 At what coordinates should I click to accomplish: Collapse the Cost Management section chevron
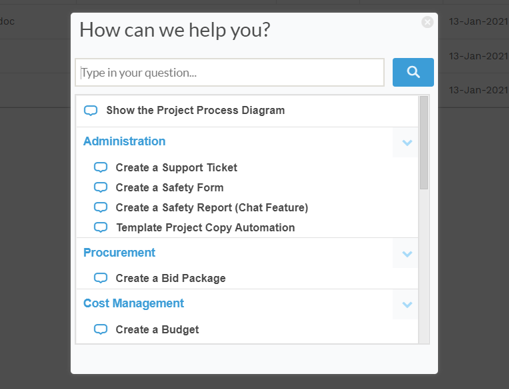click(407, 305)
